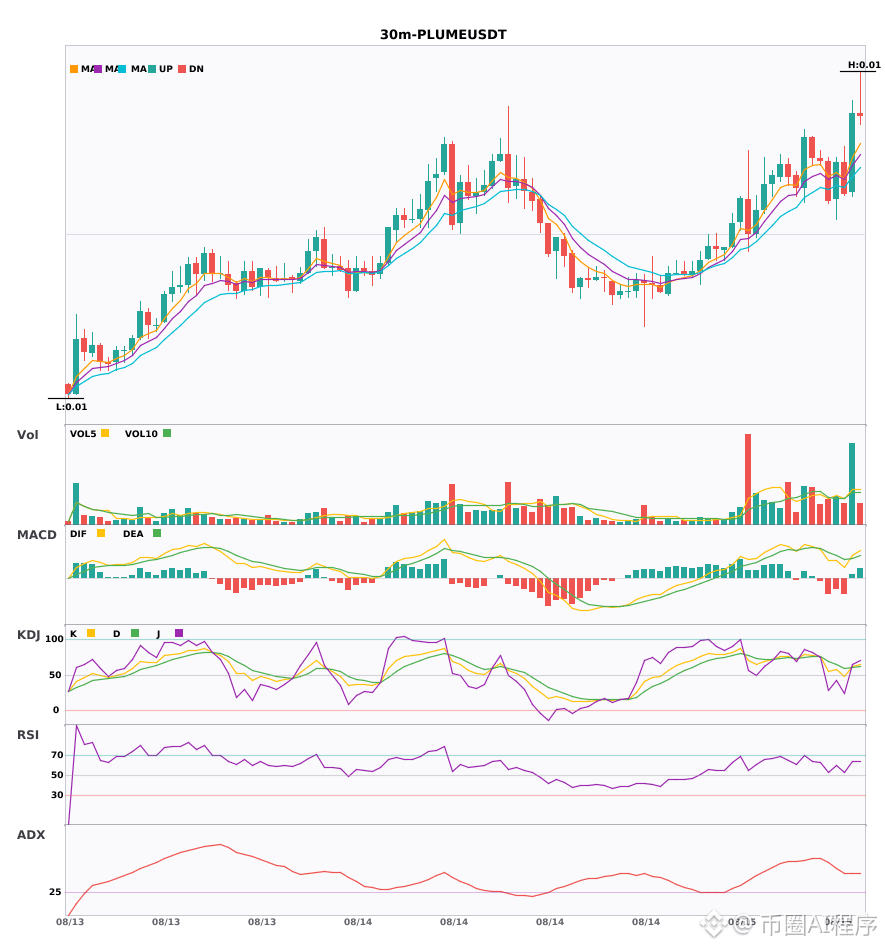
Task: Click the MACD panel label
Action: click(x=36, y=535)
